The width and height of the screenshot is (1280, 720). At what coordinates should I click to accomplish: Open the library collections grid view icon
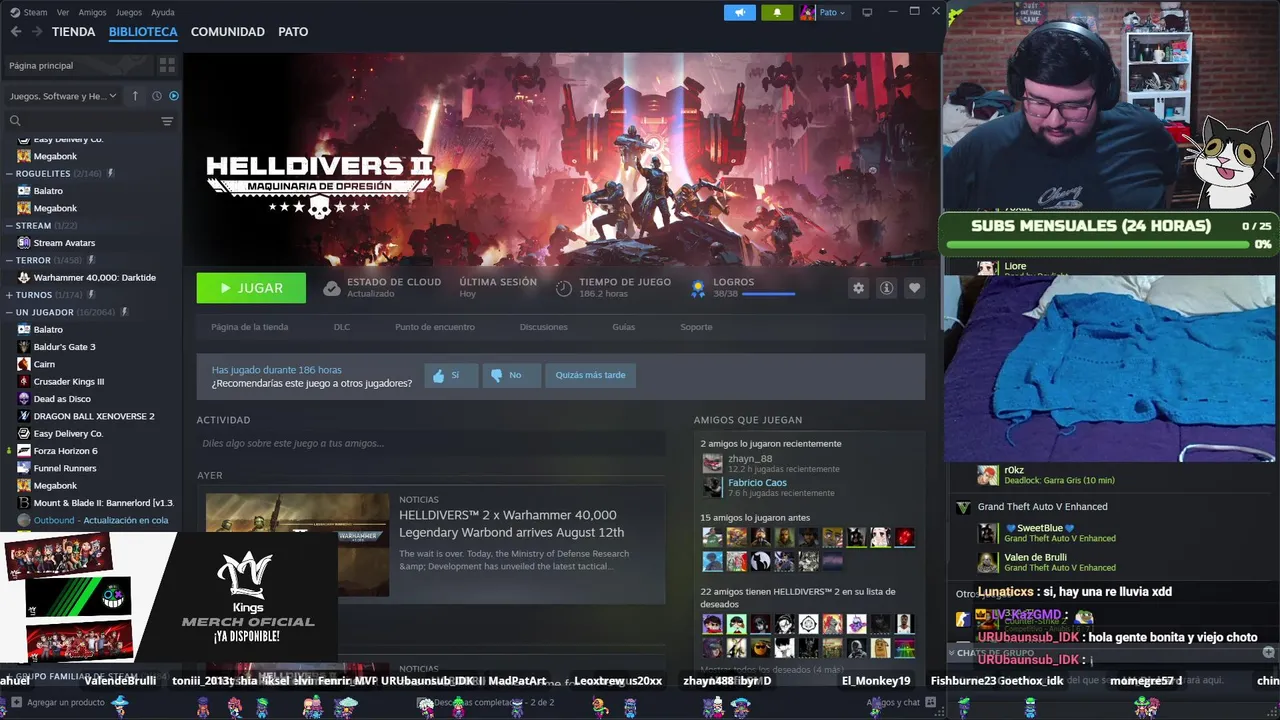[167, 65]
